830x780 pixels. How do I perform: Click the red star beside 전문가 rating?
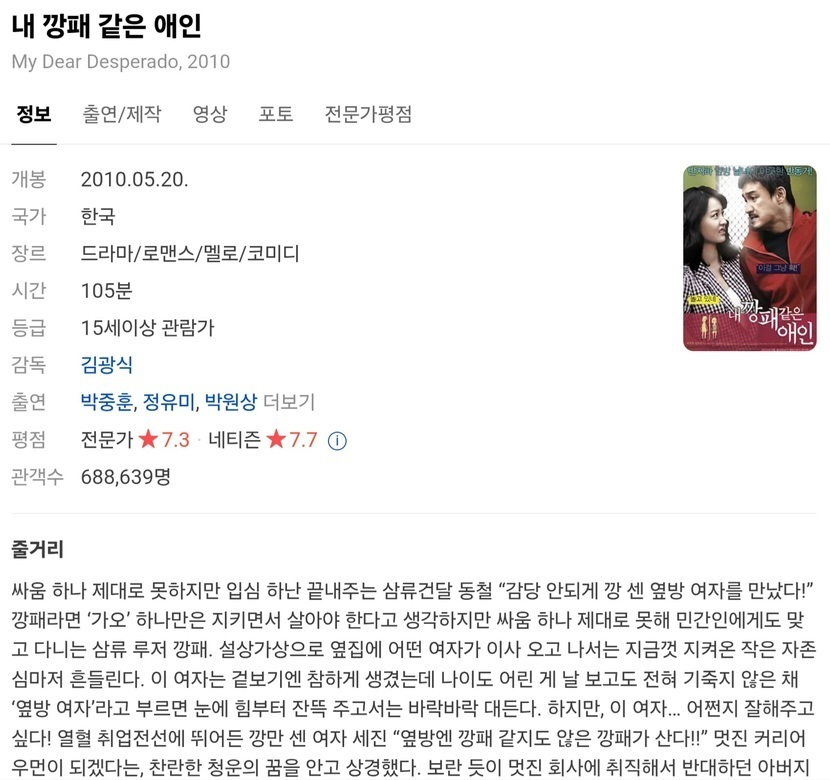pos(148,439)
